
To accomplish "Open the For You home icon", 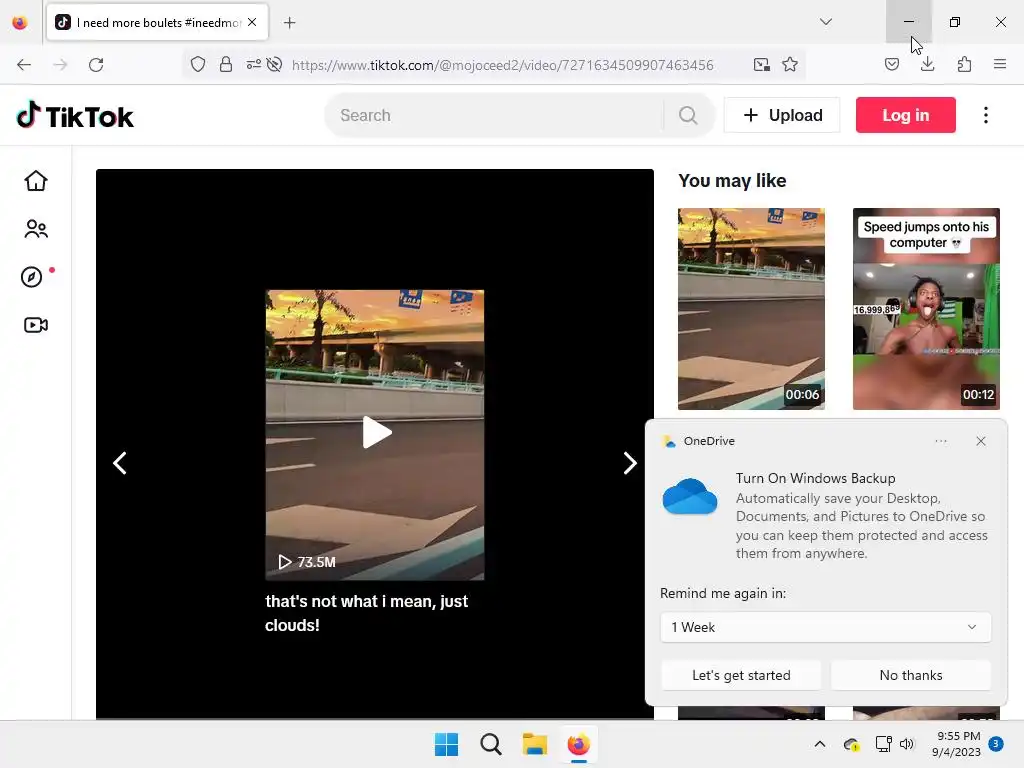I will tap(36, 181).
